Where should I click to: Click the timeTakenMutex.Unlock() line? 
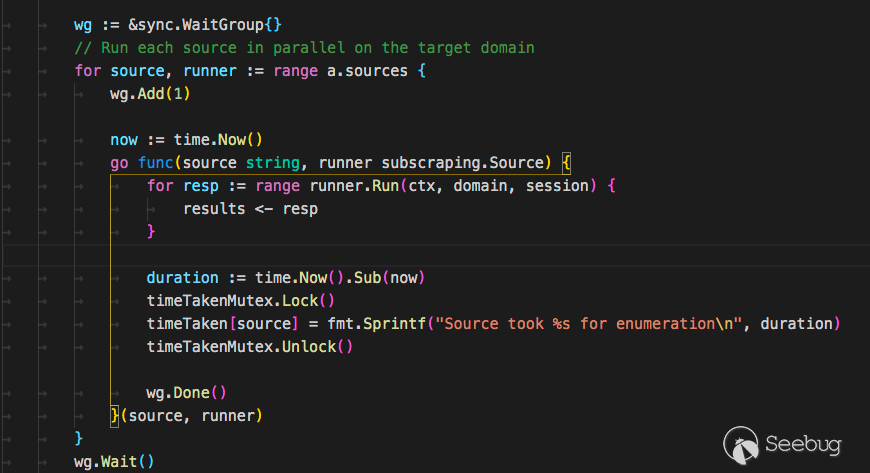250,347
